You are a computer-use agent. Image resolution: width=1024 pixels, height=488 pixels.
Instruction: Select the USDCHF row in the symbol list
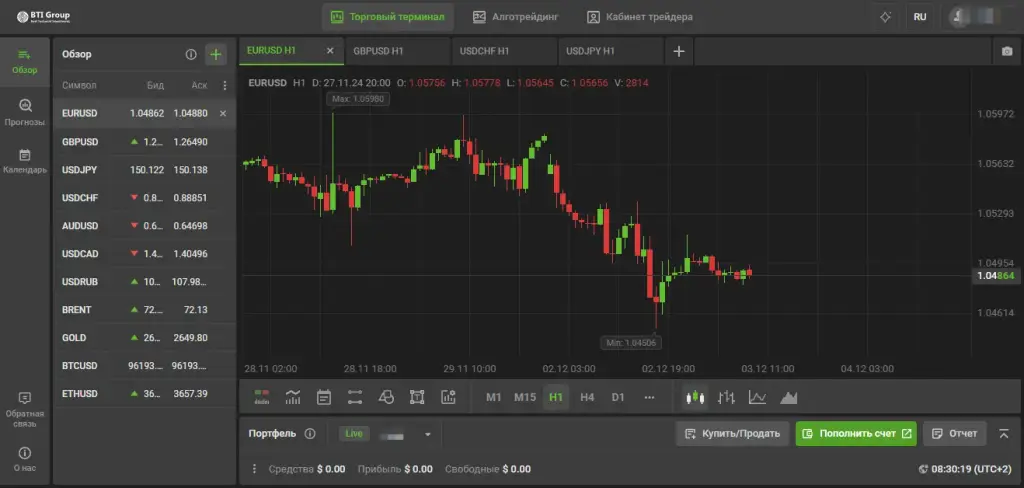click(x=144, y=198)
